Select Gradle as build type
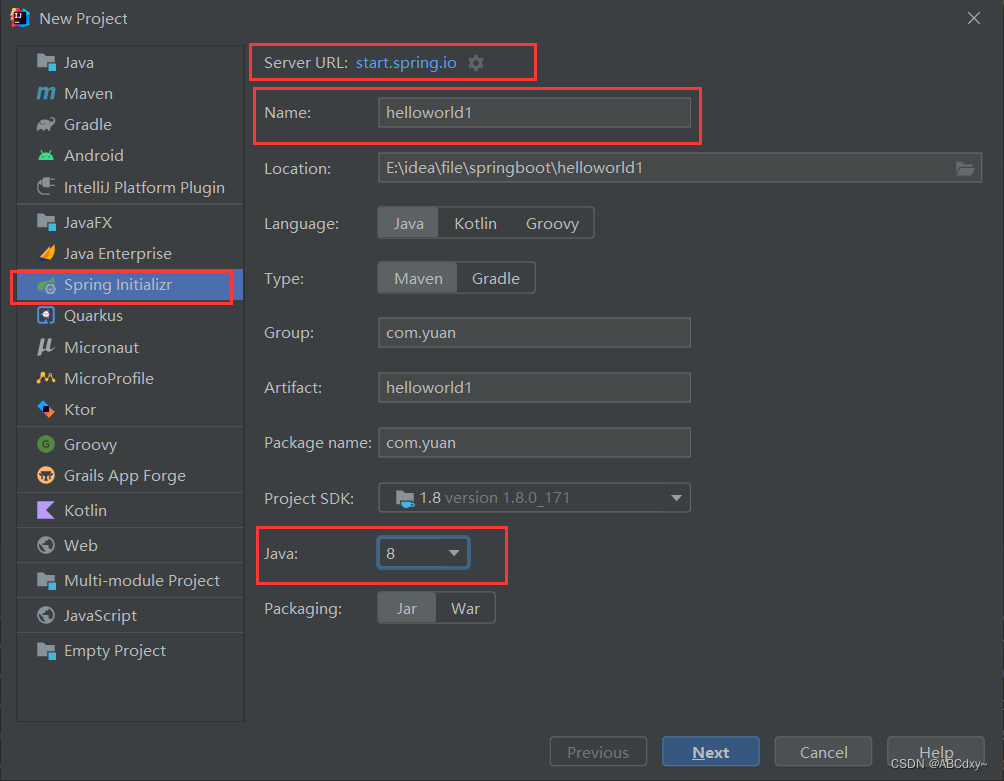 click(495, 278)
